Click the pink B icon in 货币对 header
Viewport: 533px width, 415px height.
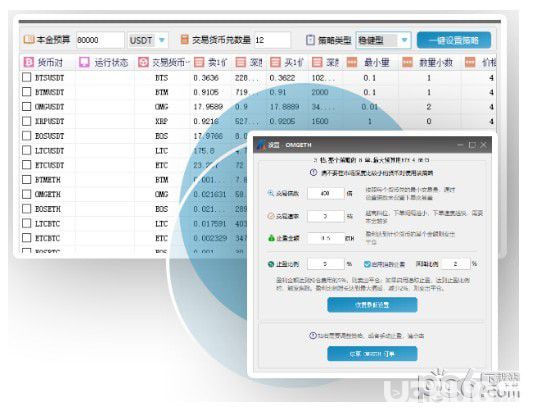click(x=29, y=63)
